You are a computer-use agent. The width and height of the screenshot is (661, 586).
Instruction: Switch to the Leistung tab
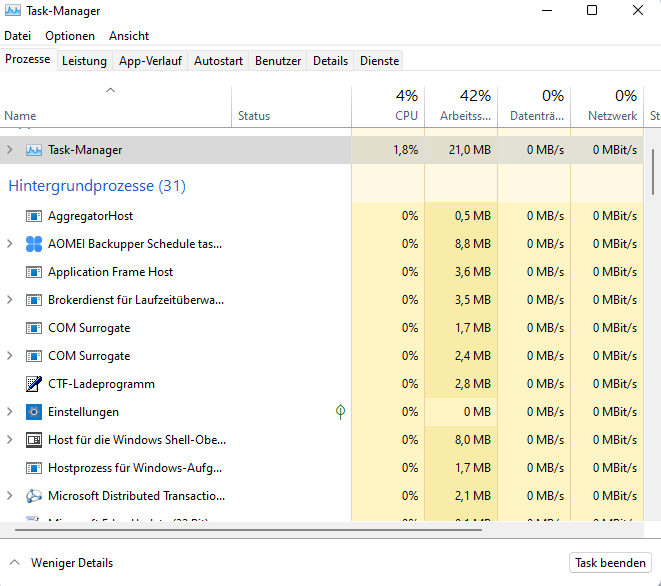(x=84, y=61)
